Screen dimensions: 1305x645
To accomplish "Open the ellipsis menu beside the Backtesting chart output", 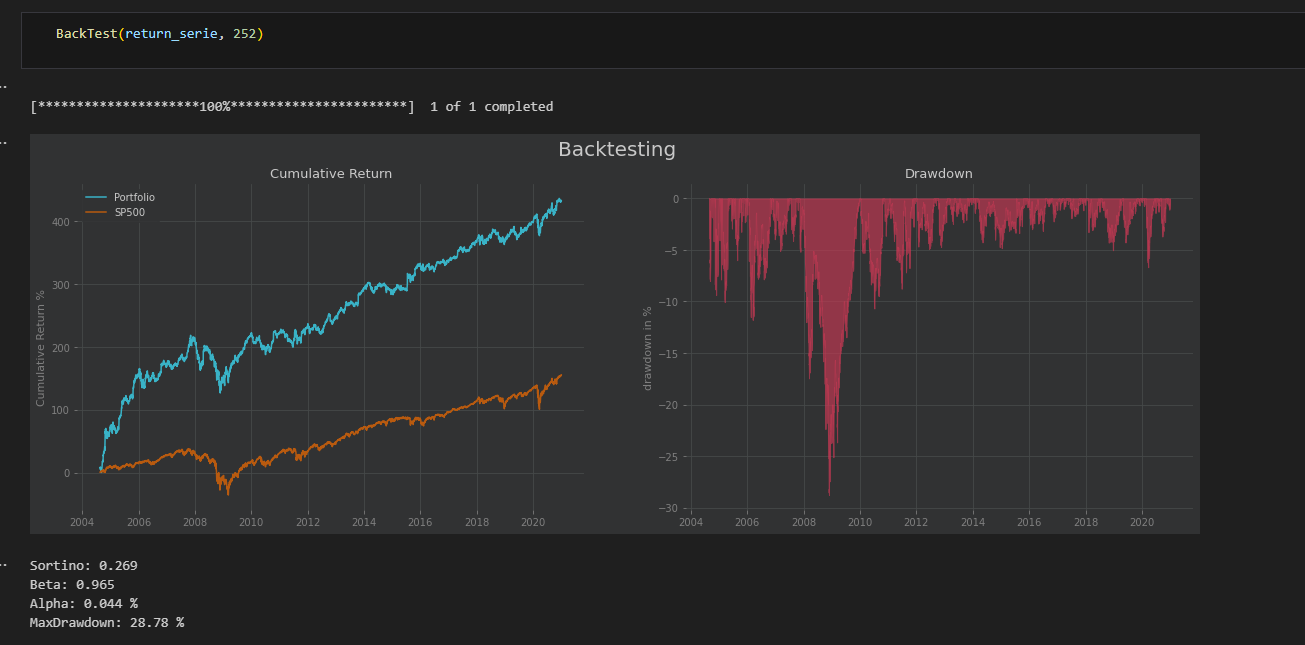I will [3, 143].
